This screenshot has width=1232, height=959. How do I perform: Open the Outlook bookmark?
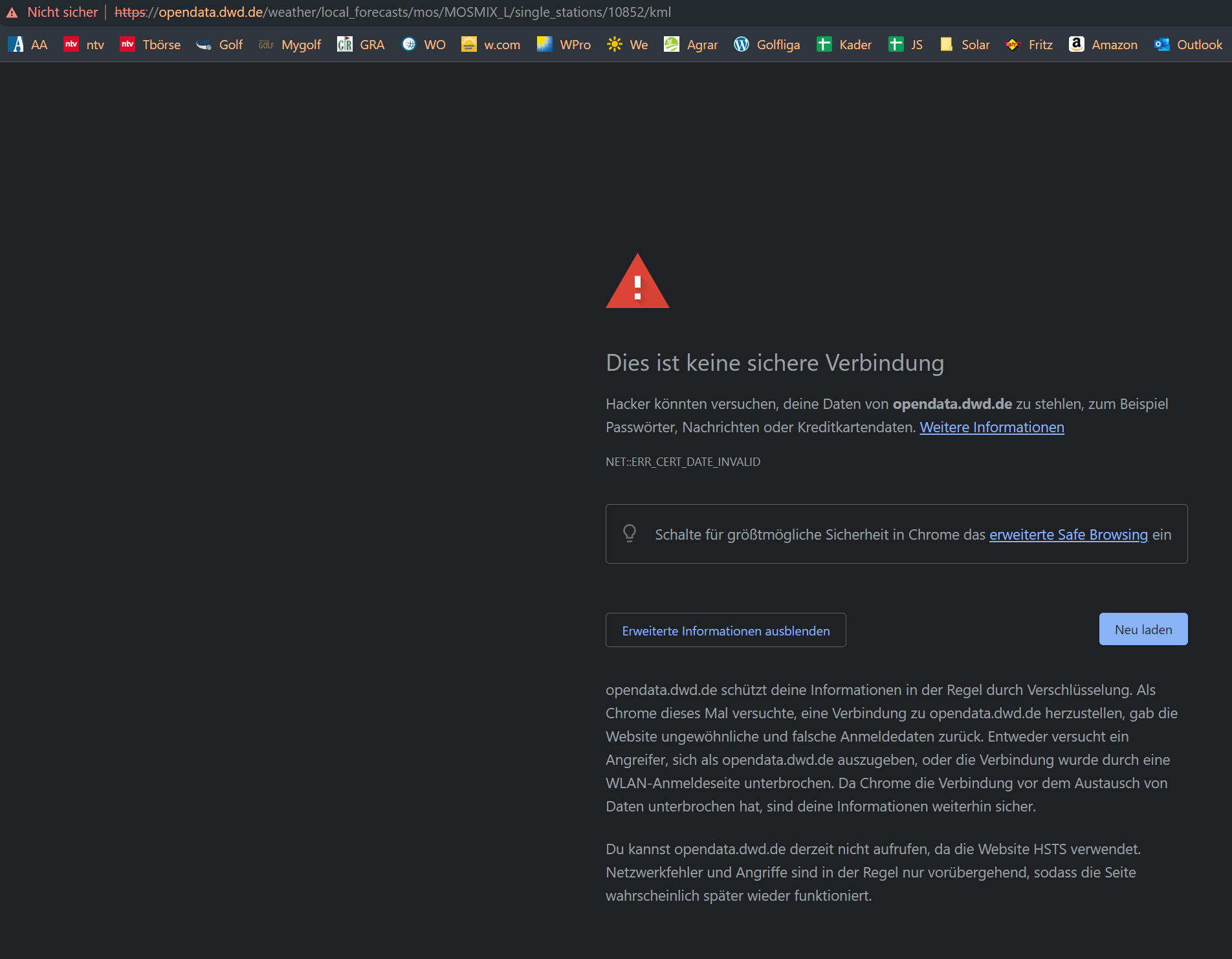(x=1188, y=45)
